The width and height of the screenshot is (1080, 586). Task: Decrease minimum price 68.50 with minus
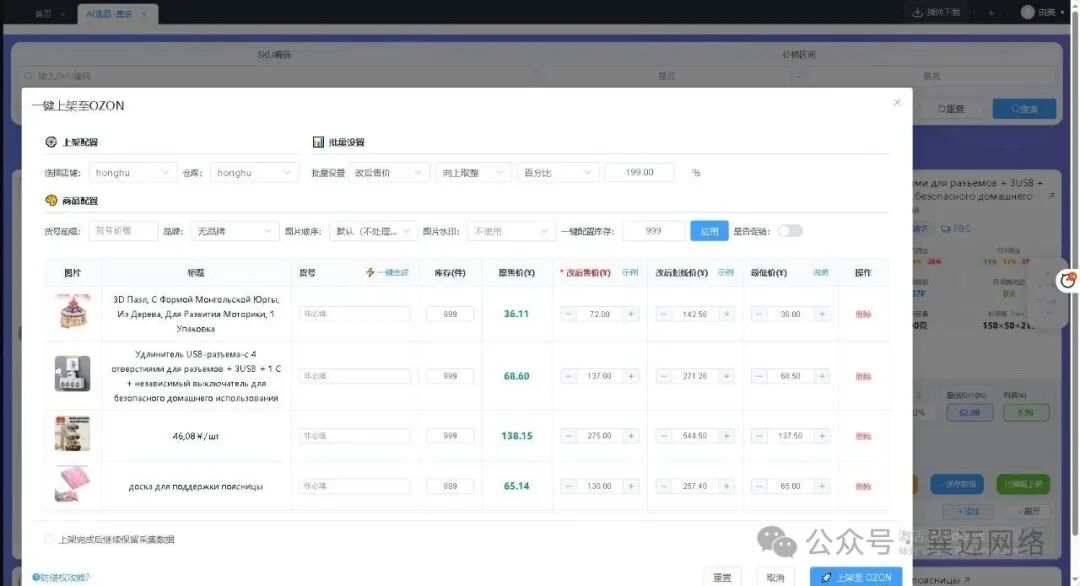759,376
